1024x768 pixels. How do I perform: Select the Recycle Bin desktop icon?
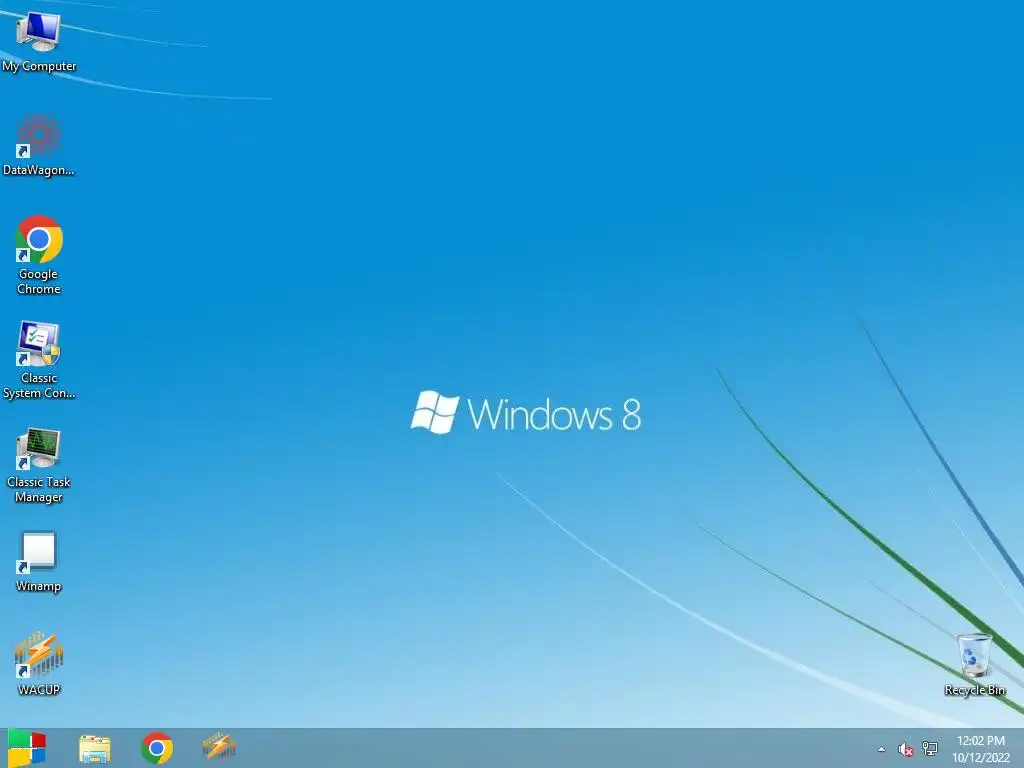pyautogui.click(x=974, y=664)
